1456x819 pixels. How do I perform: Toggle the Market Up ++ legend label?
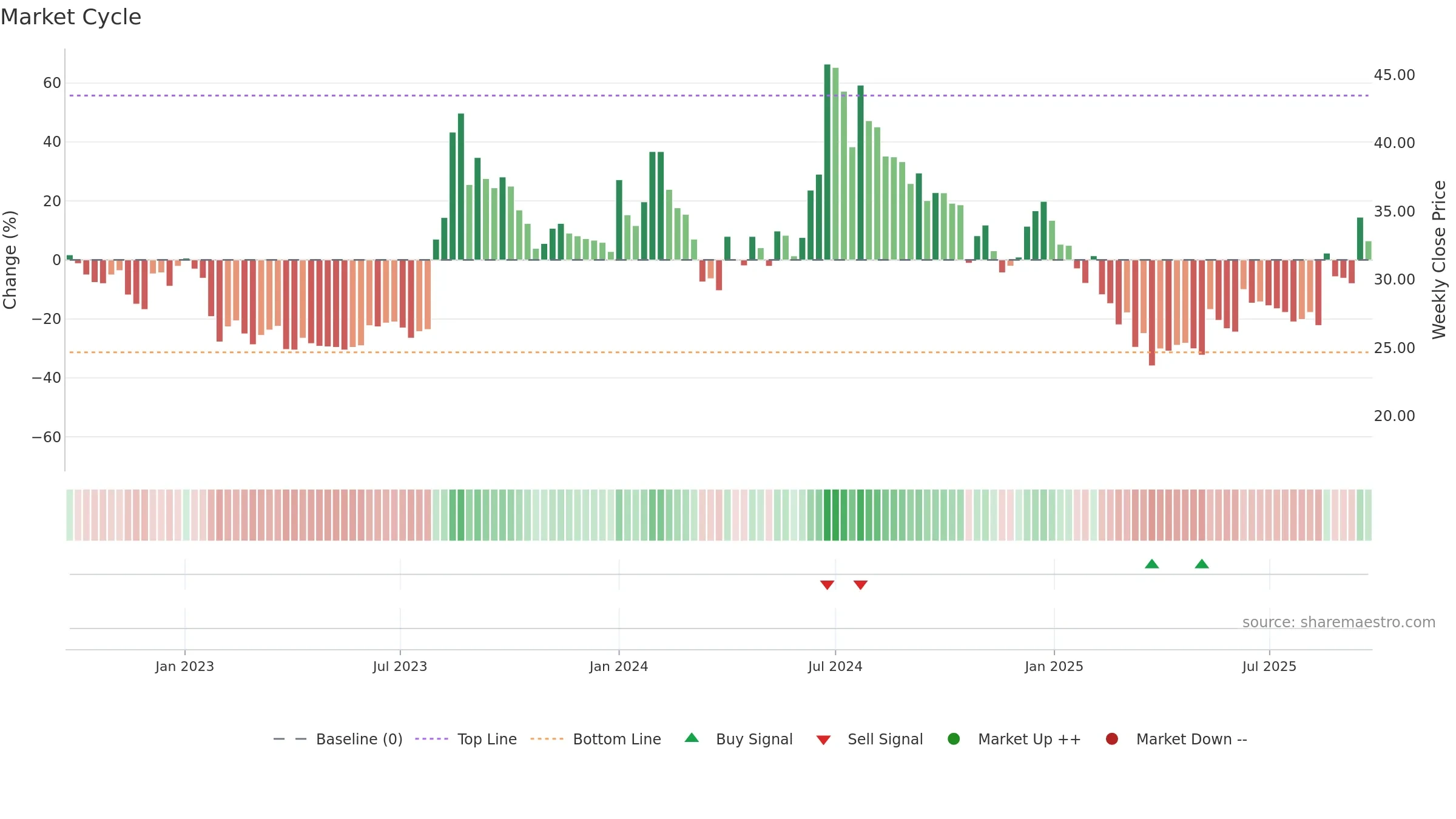click(x=1030, y=739)
